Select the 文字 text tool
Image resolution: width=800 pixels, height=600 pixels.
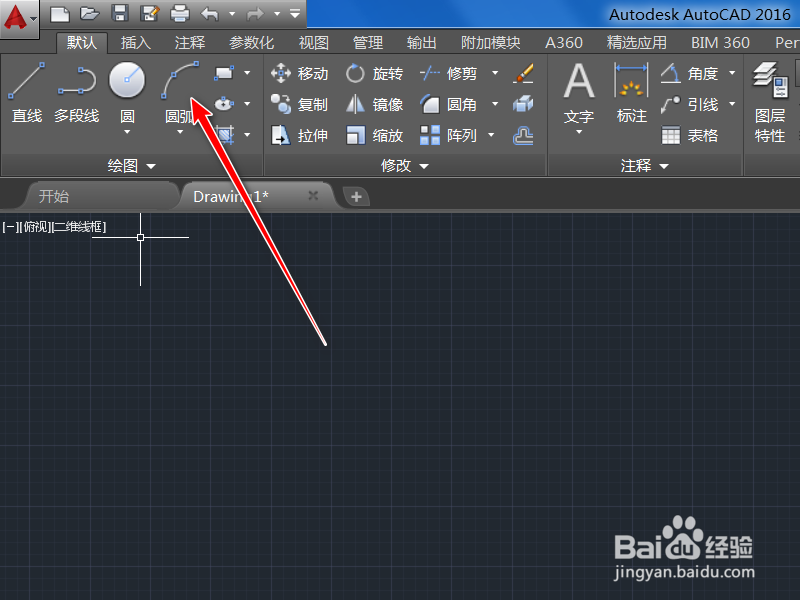(579, 93)
